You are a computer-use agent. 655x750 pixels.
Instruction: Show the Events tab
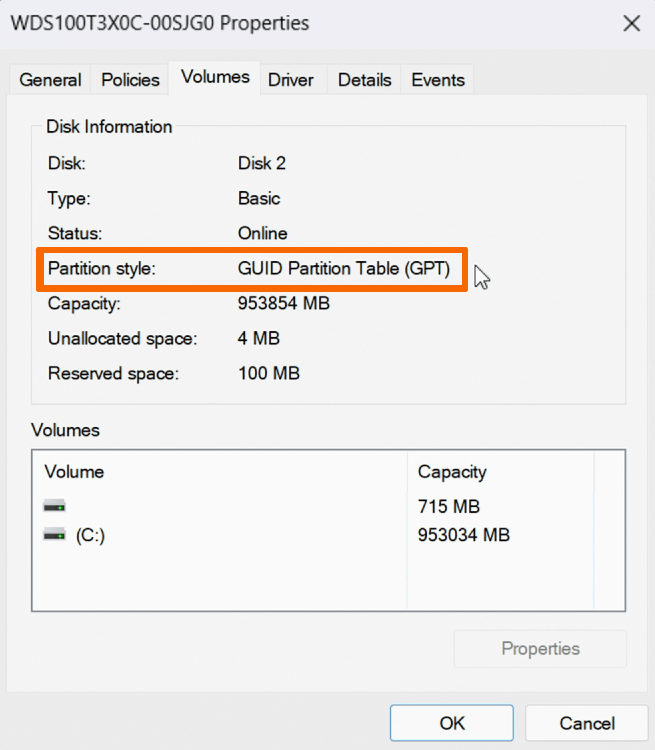pyautogui.click(x=438, y=80)
